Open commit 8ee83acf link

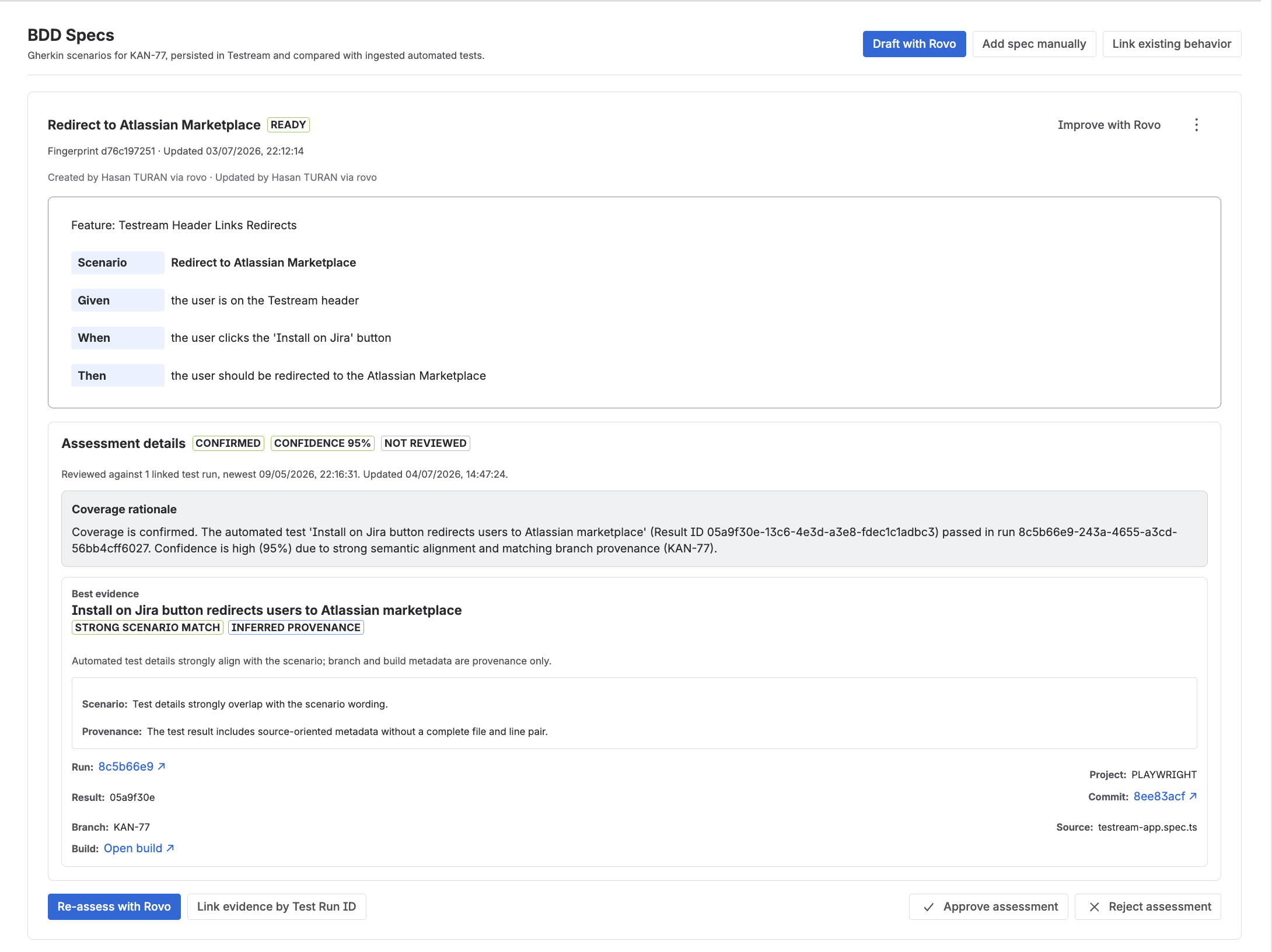(1165, 796)
